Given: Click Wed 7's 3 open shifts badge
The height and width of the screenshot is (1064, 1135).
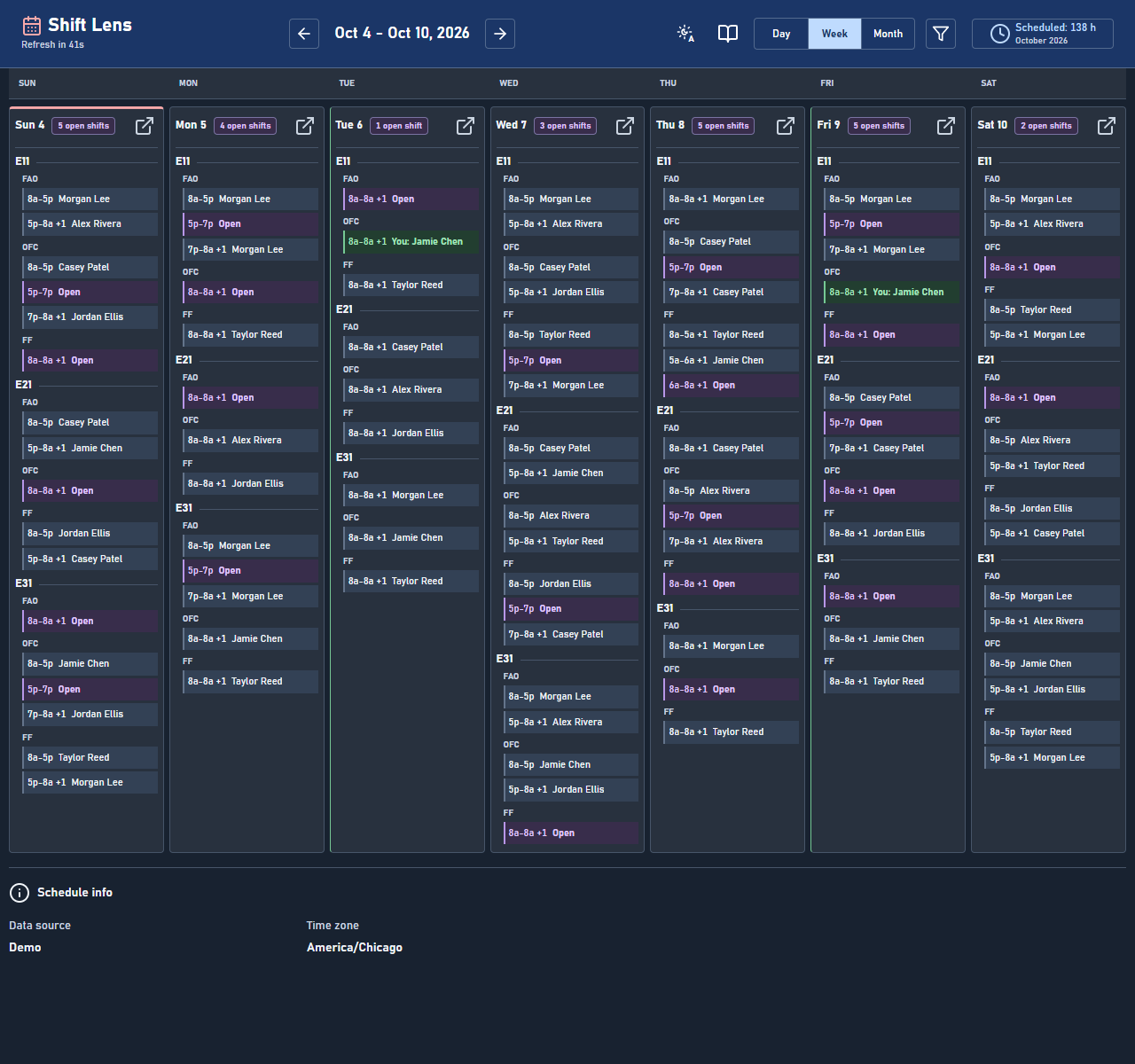Looking at the screenshot, I should [566, 126].
